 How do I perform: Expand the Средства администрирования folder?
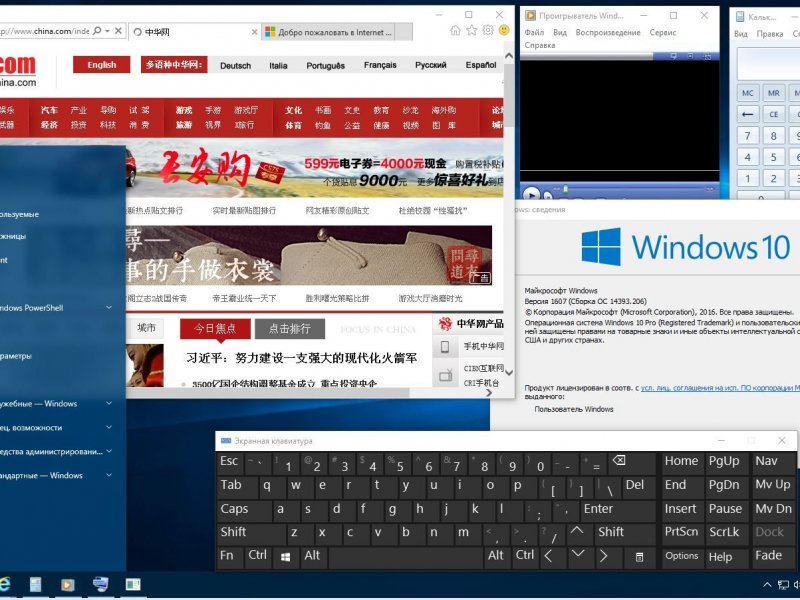pyautogui.click(x=109, y=451)
